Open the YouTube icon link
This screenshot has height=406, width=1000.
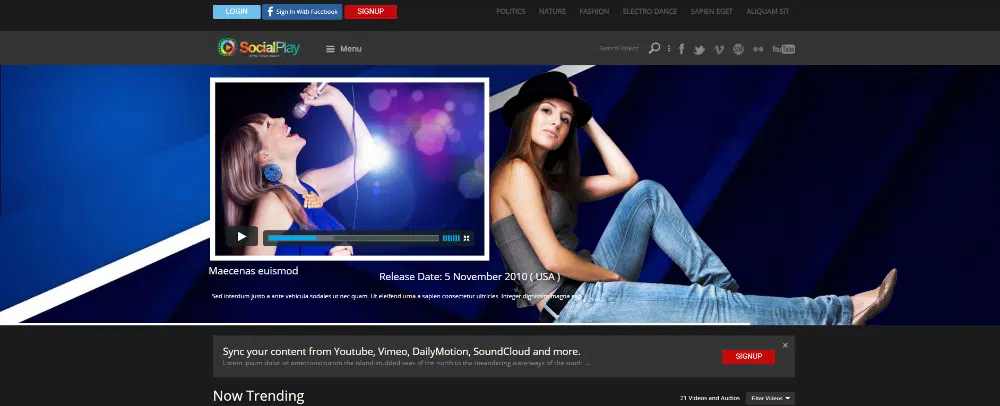783,49
